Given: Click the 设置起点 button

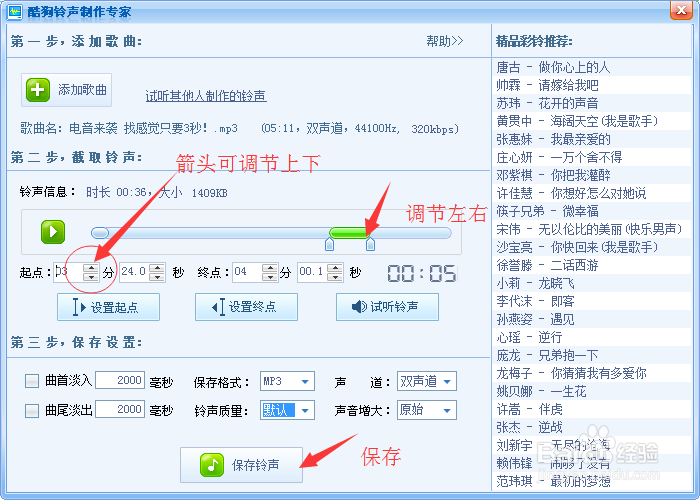Looking at the screenshot, I should pyautogui.click(x=108, y=307).
